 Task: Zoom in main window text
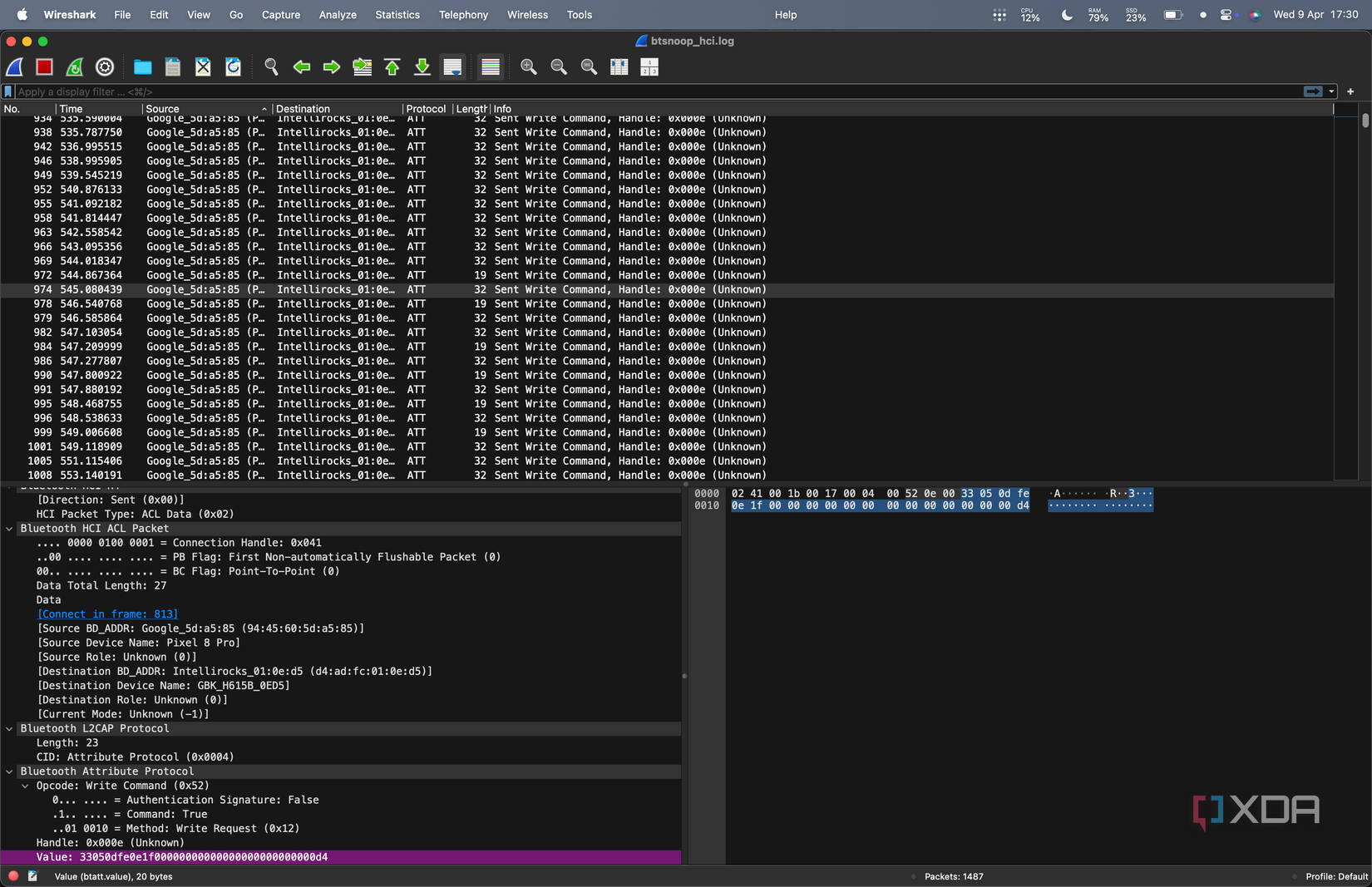click(528, 67)
